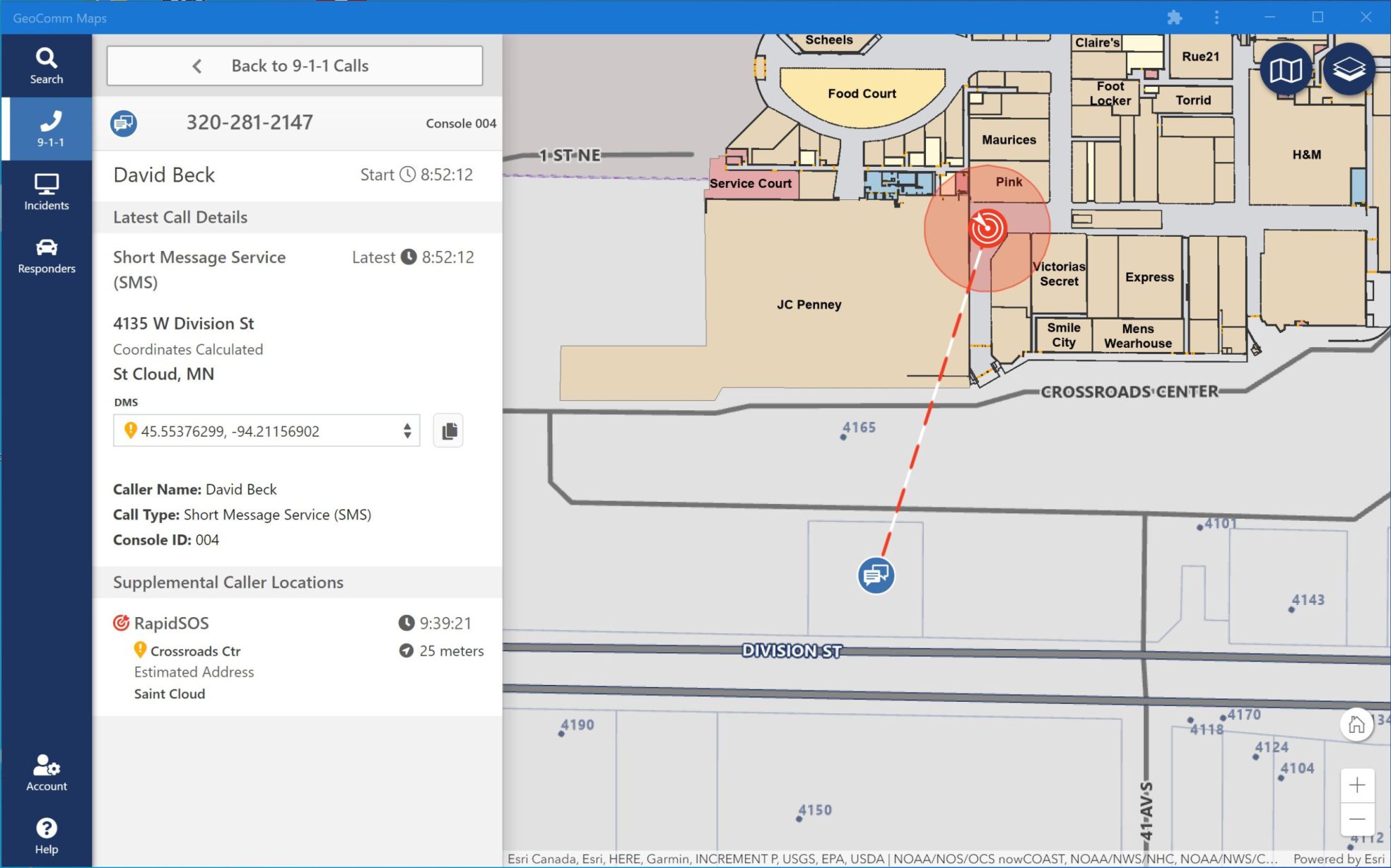The height and width of the screenshot is (868, 1391).
Task: Click the Division St road label
Action: point(792,650)
